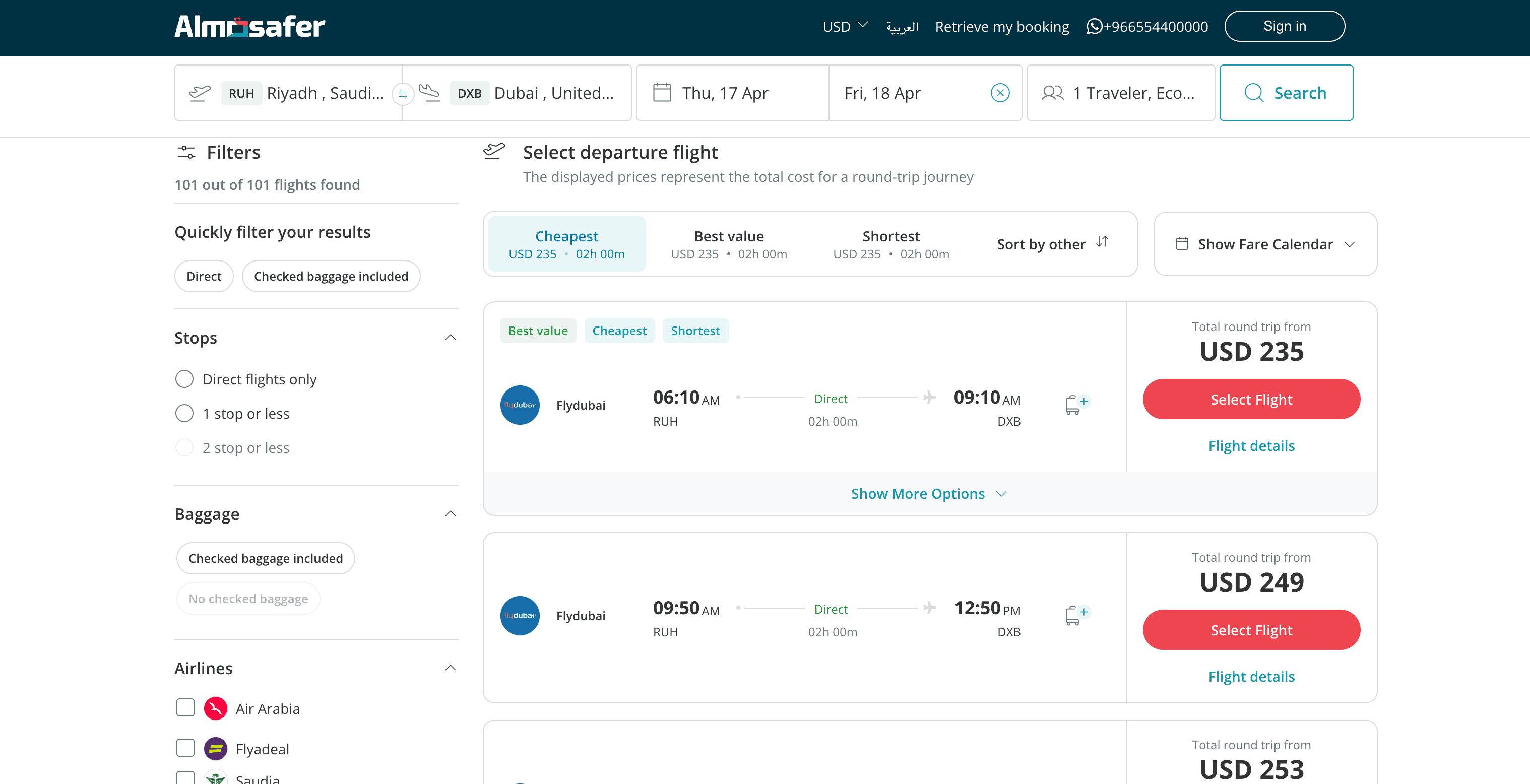Select Flight for USD 235 fare
This screenshot has height=784, width=1530.
point(1251,399)
